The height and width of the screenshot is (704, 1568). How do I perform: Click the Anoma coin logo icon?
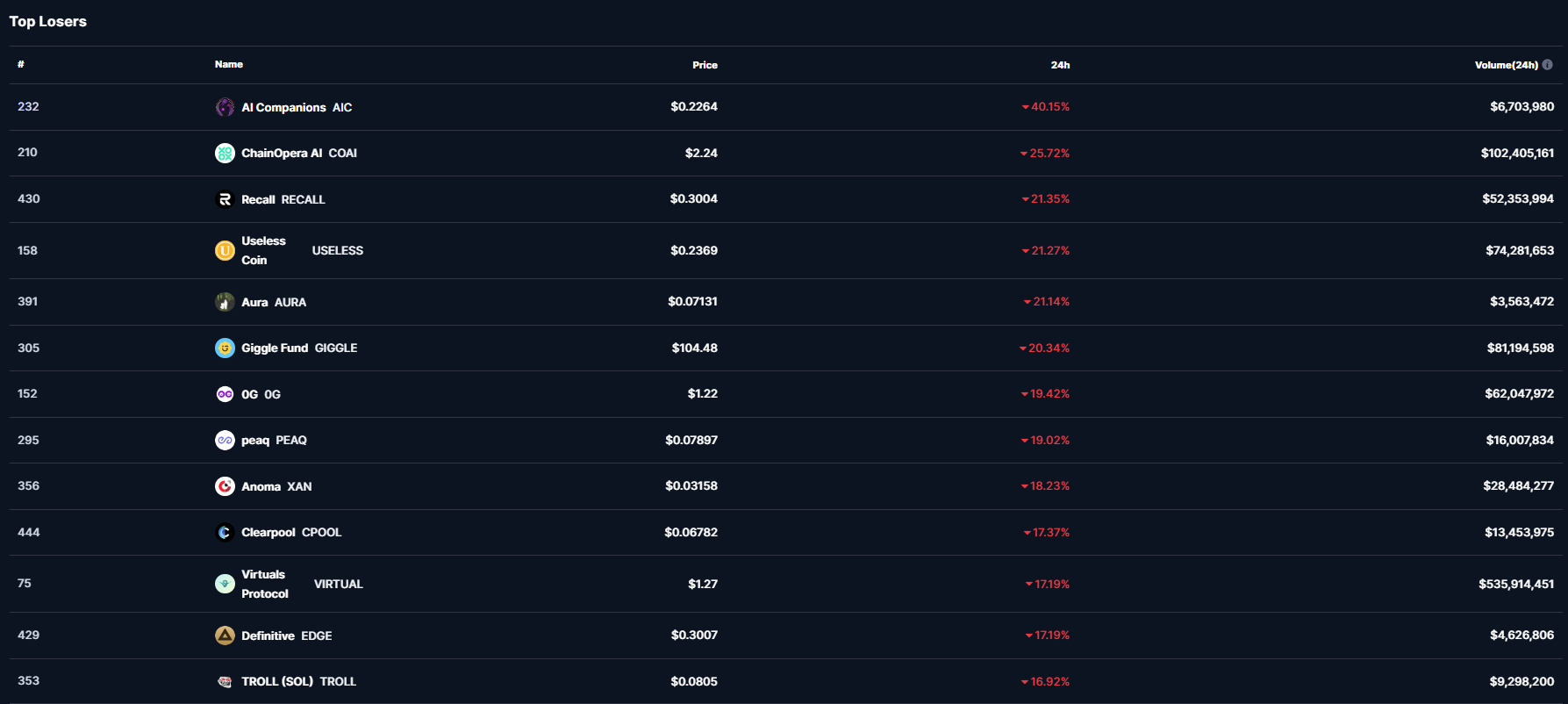225,486
